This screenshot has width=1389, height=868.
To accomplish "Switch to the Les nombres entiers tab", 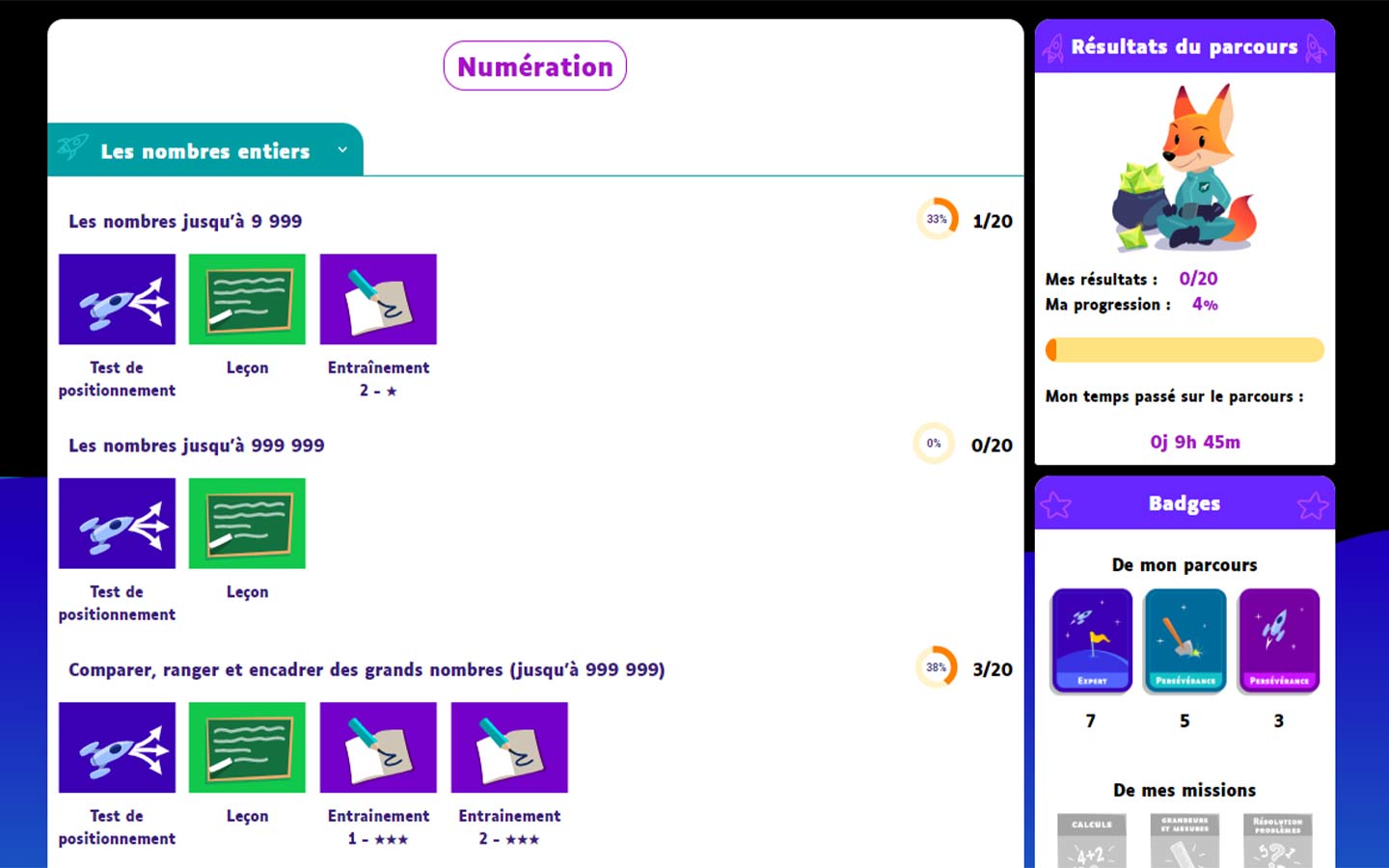I will 205,150.
